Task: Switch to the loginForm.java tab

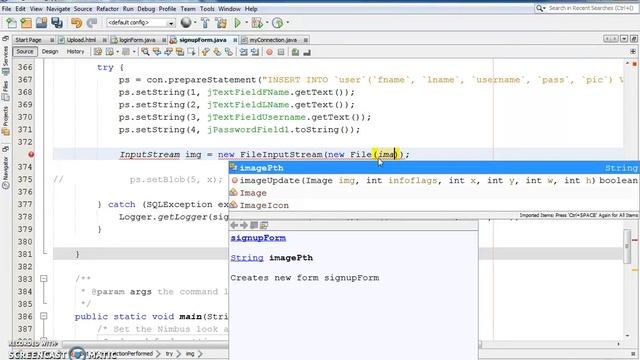Action: pos(137,40)
